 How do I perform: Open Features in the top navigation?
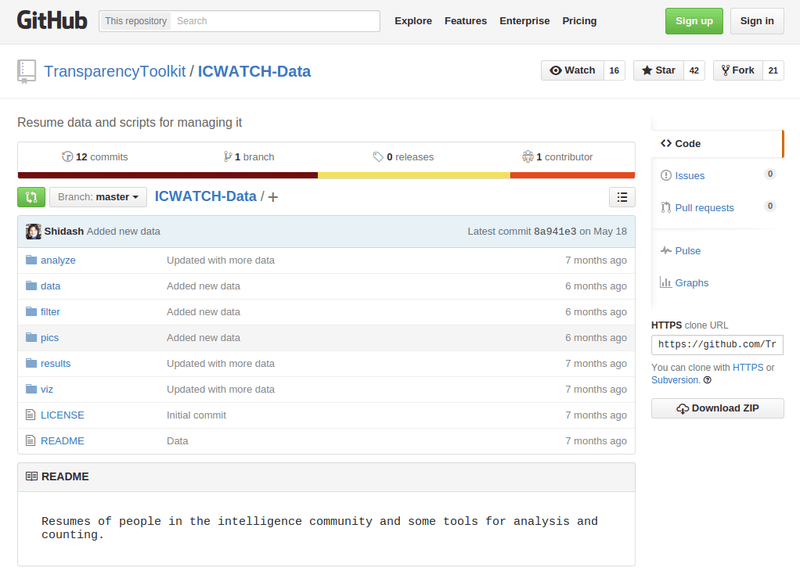coord(465,21)
